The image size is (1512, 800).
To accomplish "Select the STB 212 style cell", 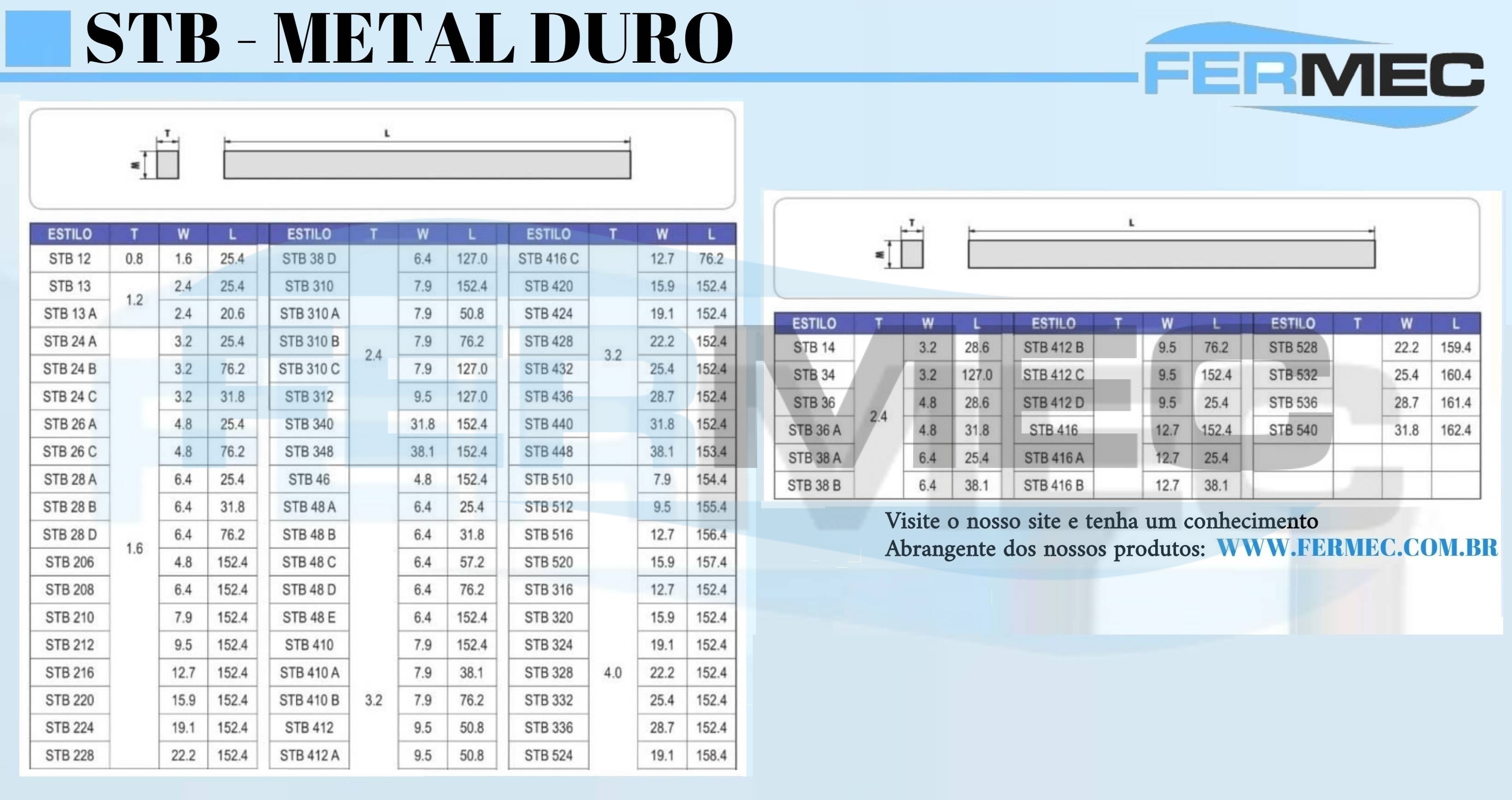I will coord(70,645).
